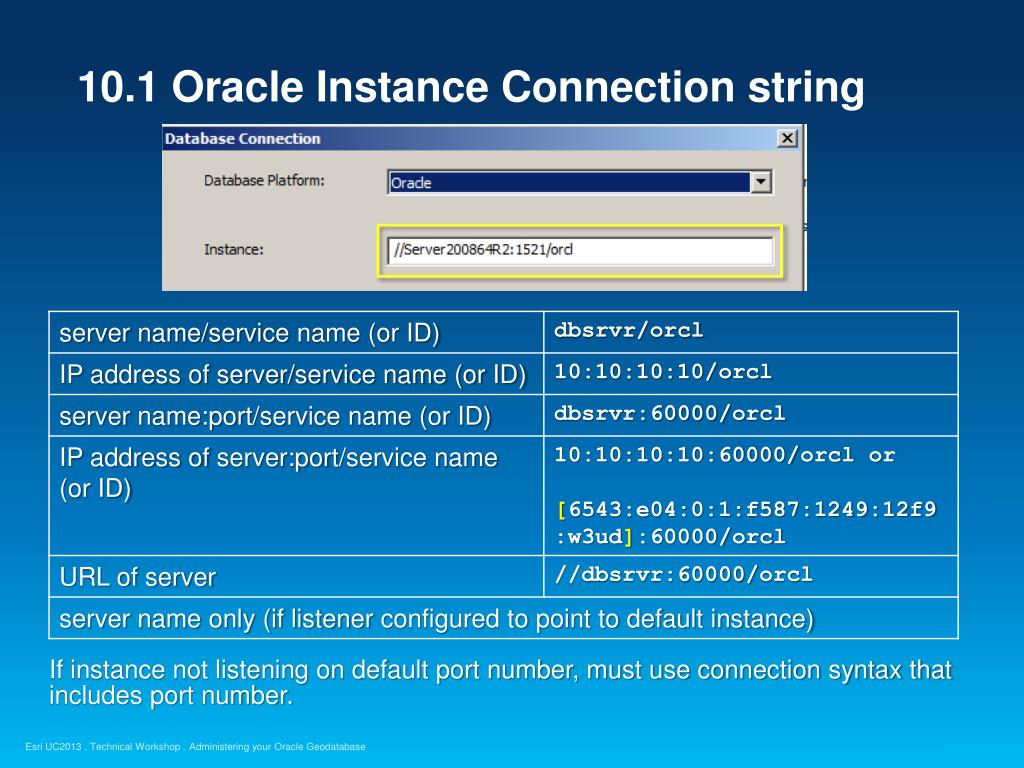Click the 'dbsrvr:60000/orcl' cell
The image size is (1024, 768).
751,415
